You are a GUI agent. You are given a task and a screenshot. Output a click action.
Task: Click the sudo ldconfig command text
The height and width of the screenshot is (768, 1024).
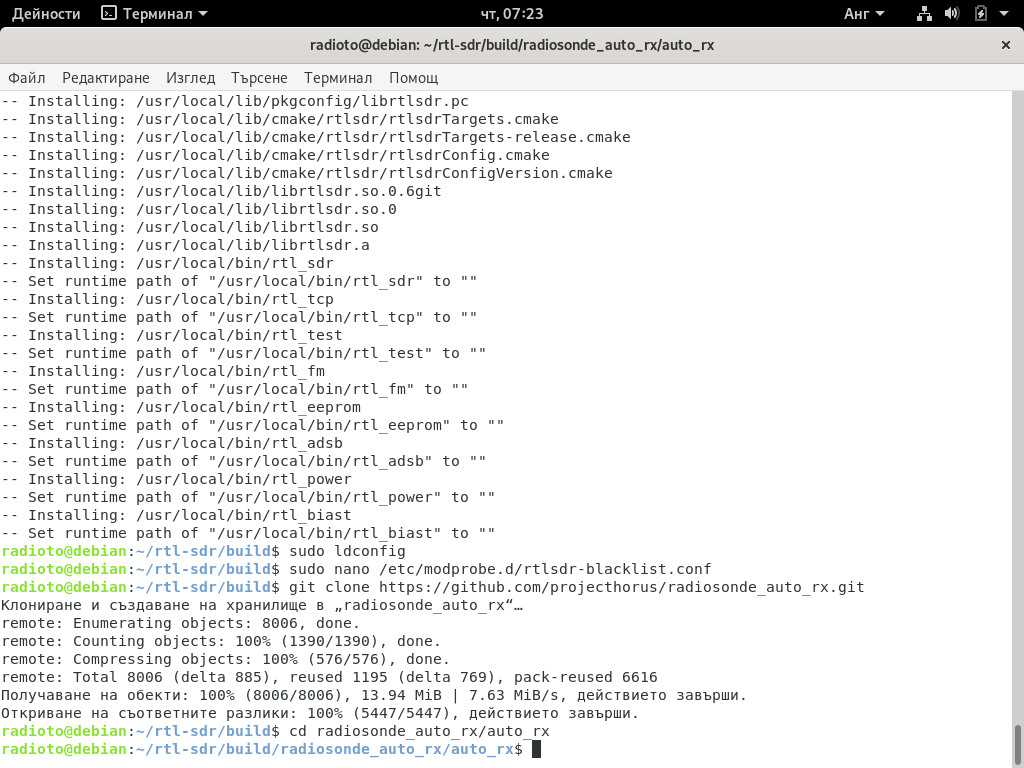pos(347,551)
